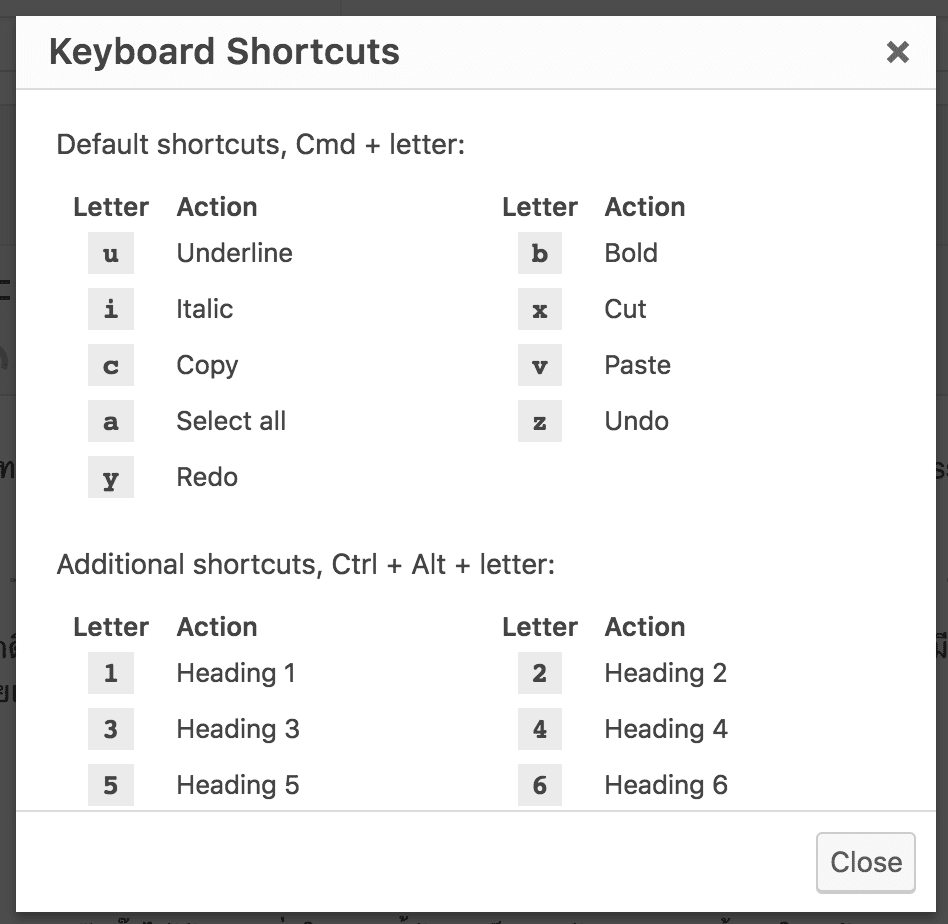Click the Close button
Viewport: 948px width, 924px height.
click(865, 862)
